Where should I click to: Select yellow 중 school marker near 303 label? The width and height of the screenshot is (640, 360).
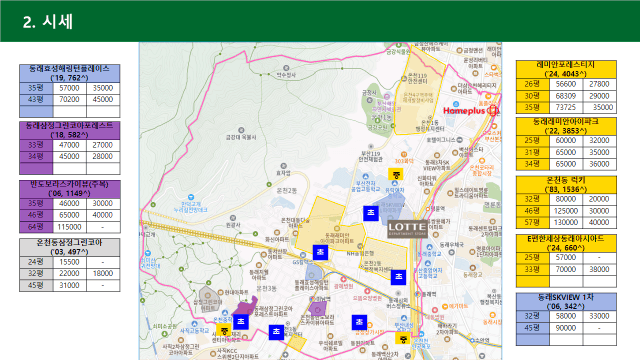coord(396,174)
